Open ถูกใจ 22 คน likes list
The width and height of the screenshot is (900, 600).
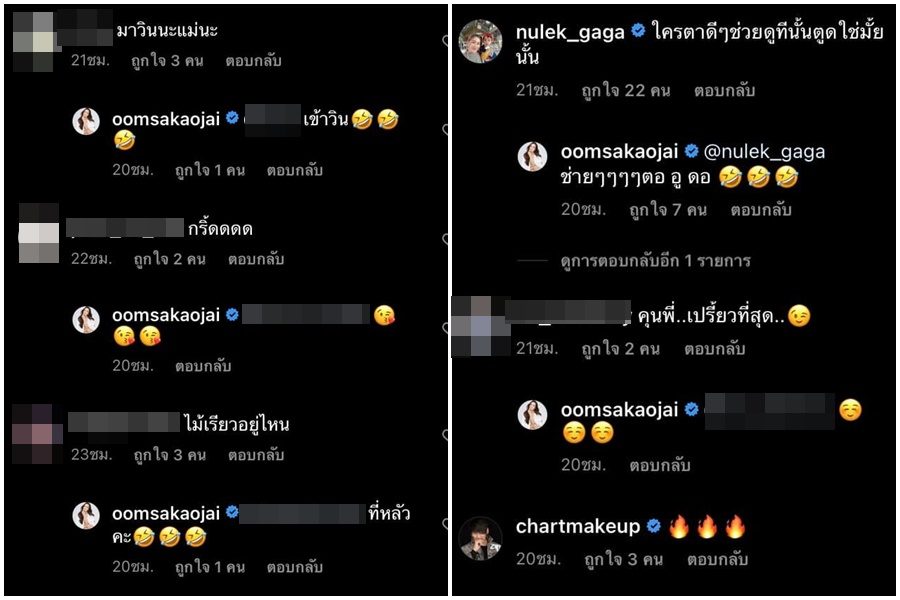(626, 91)
